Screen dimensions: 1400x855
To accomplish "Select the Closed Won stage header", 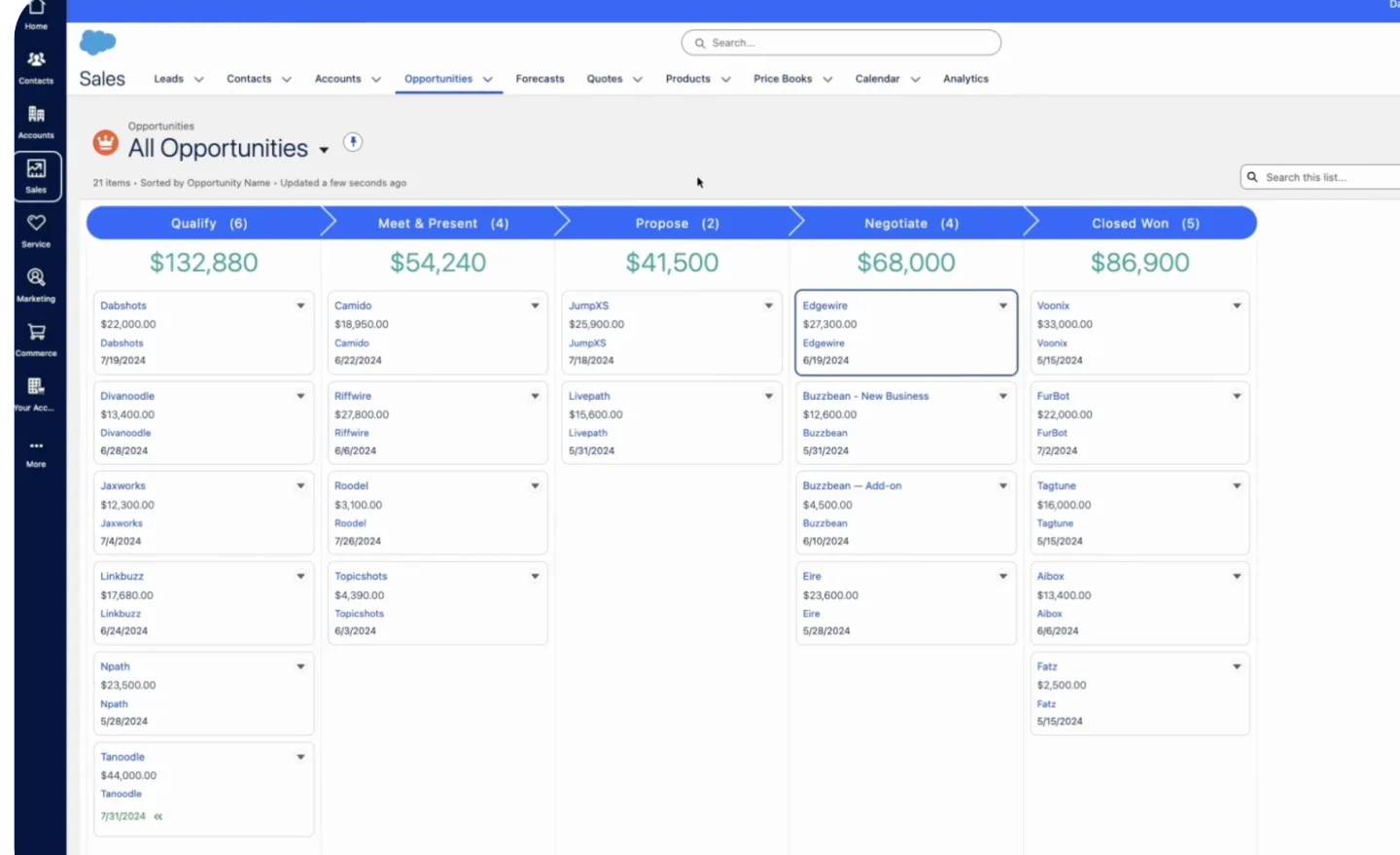I will (1144, 223).
